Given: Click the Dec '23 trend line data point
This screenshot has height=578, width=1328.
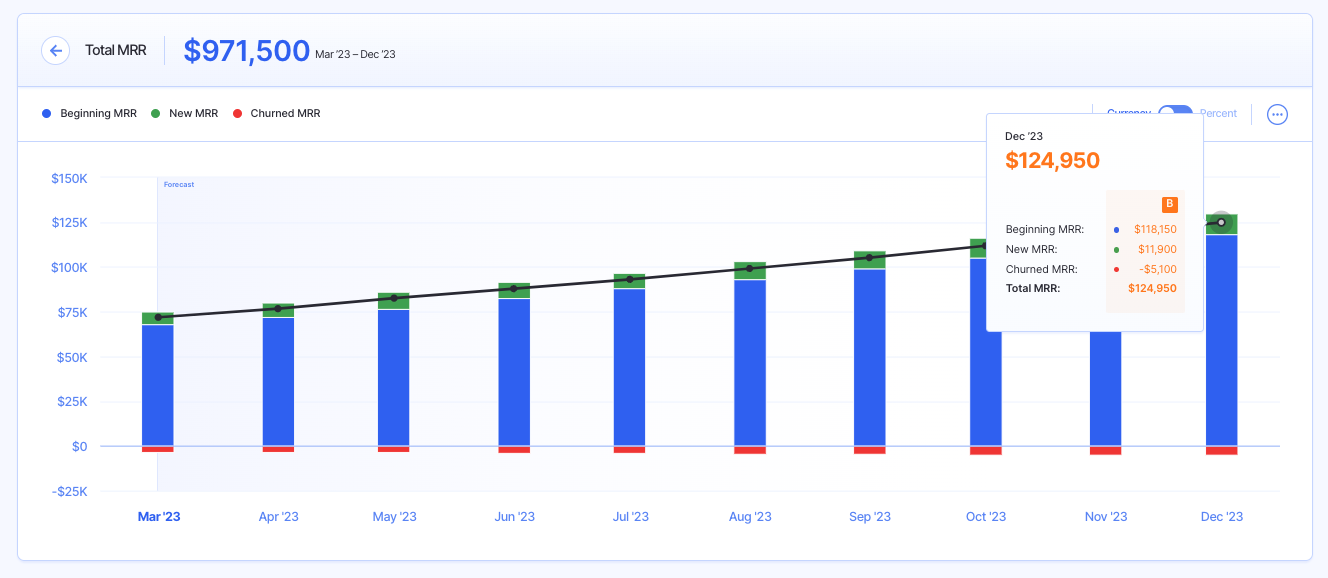Looking at the screenshot, I should coord(1221,222).
